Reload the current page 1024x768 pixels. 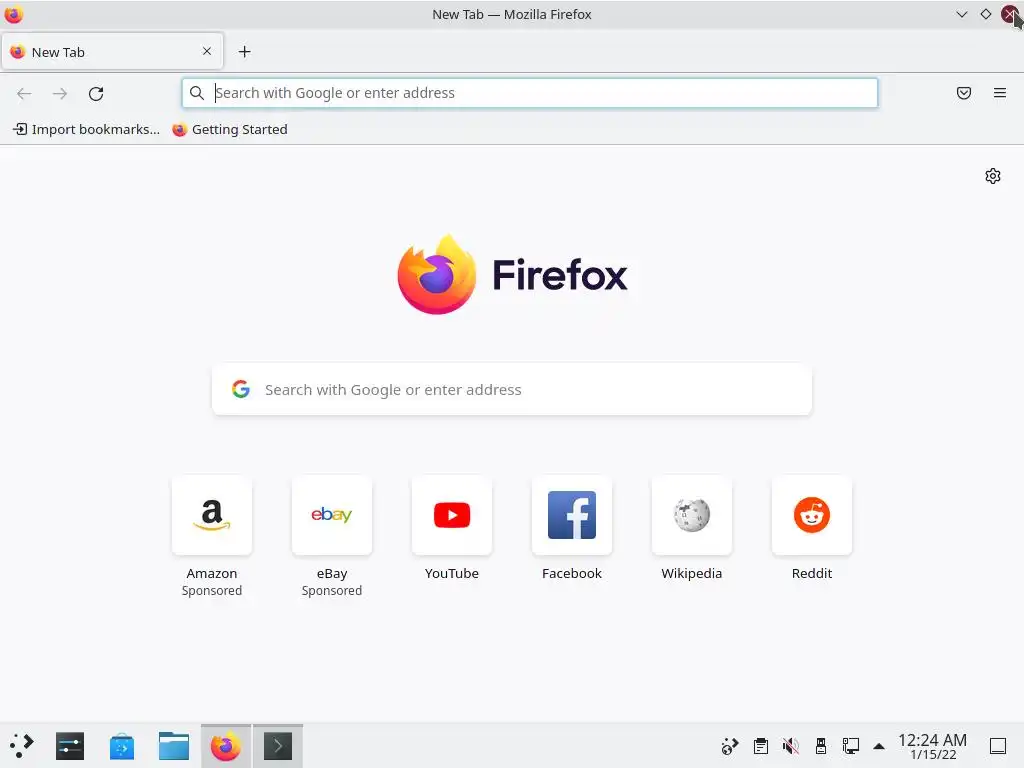[96, 93]
